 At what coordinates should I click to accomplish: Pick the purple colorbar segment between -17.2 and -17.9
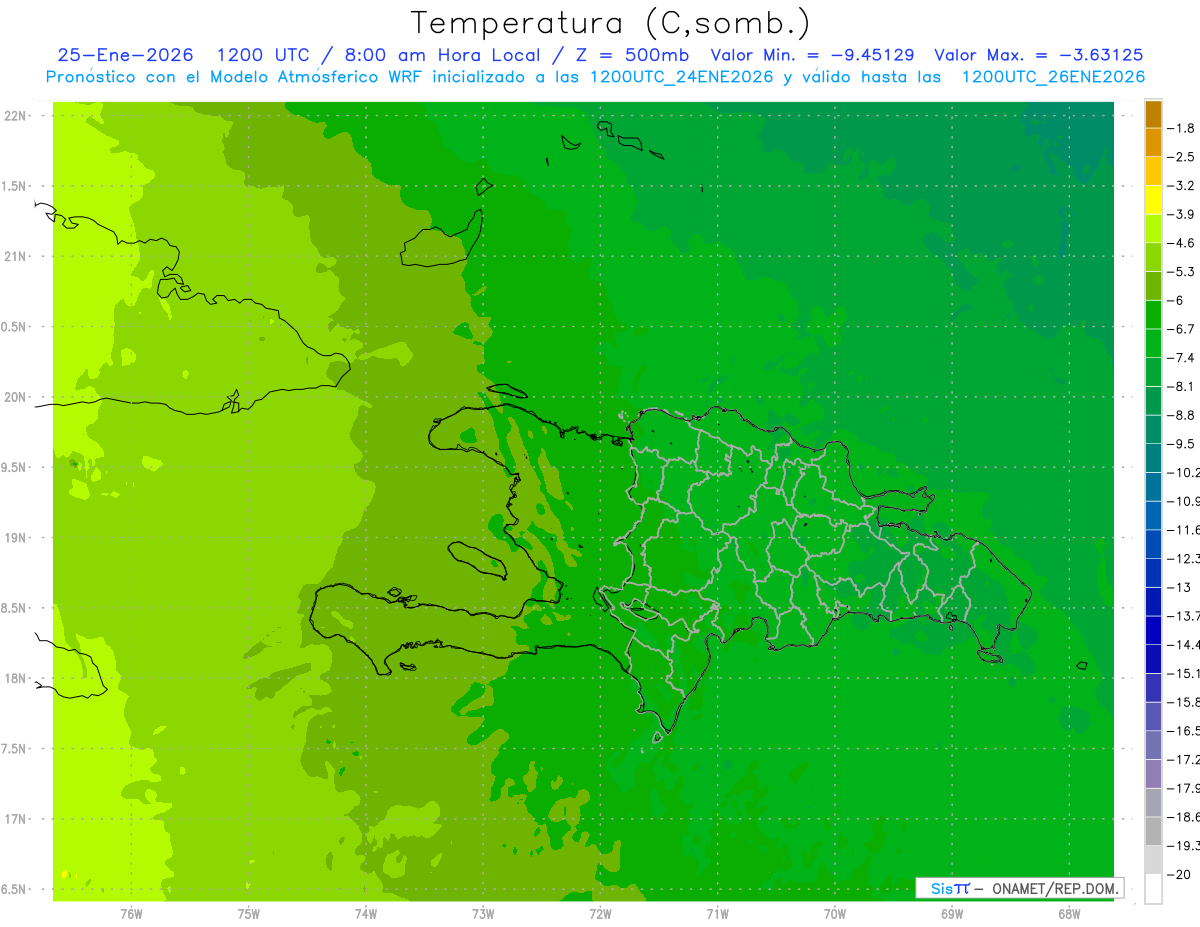pos(1153,773)
